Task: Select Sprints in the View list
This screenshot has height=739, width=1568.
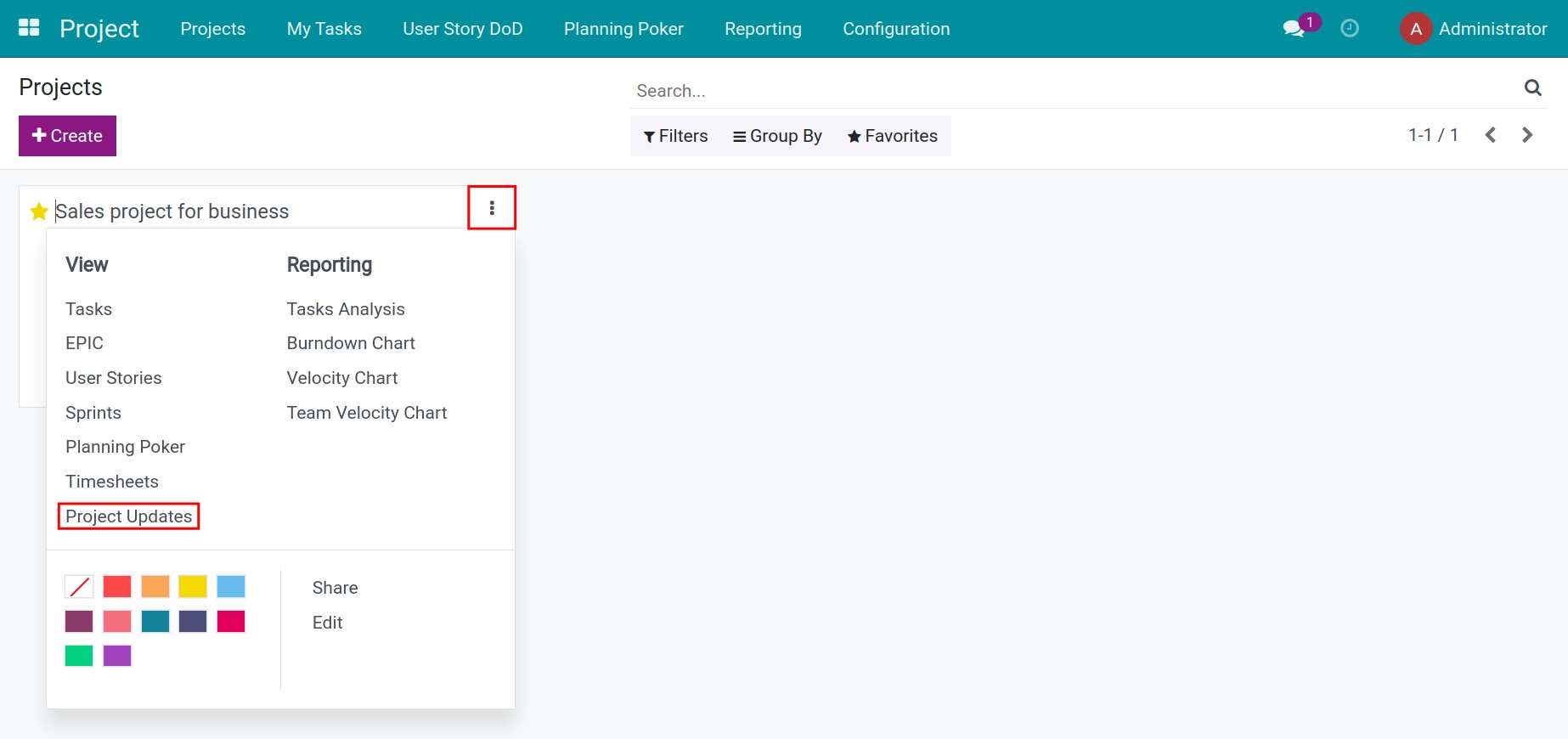Action: click(93, 413)
